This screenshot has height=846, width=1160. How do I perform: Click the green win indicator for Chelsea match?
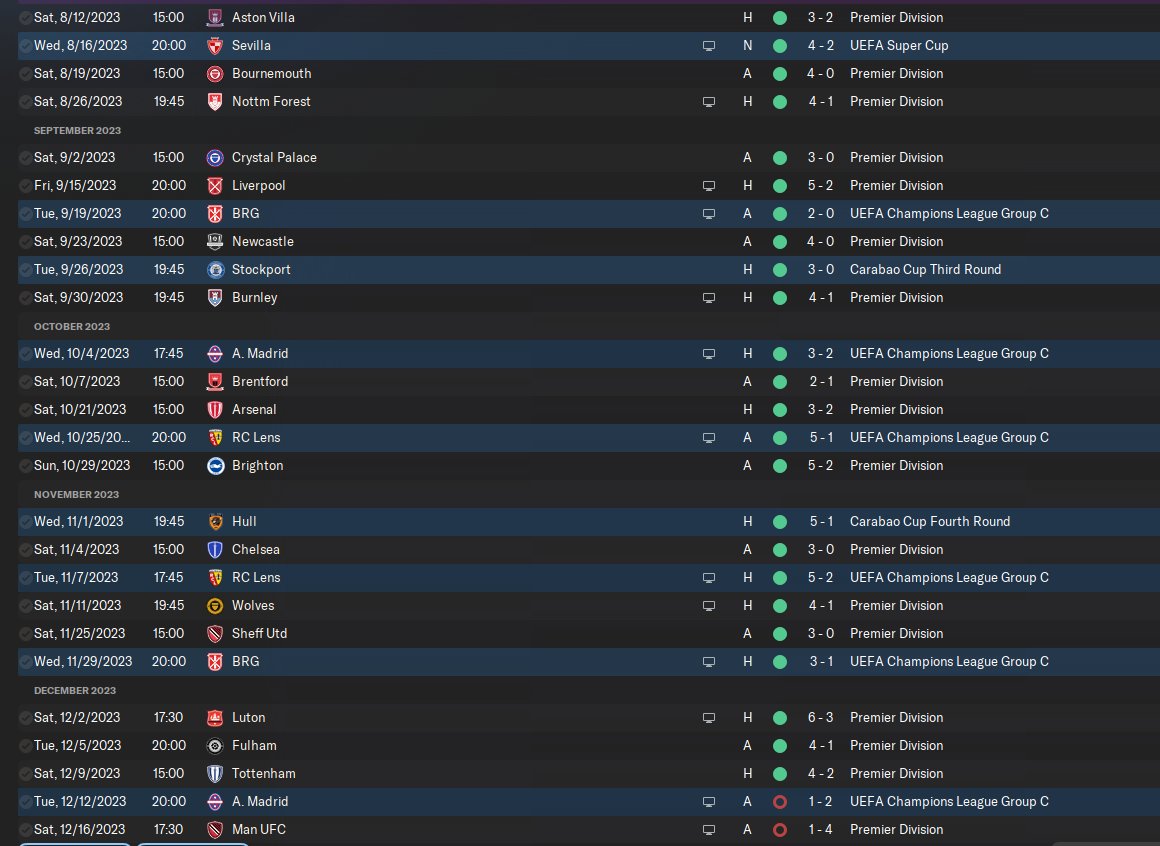780,549
